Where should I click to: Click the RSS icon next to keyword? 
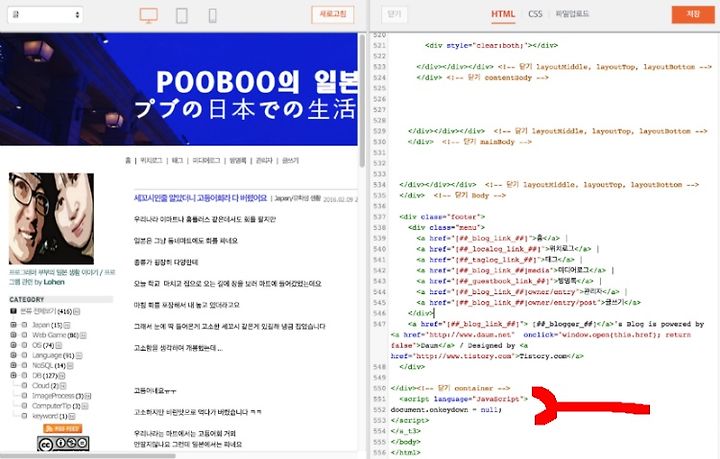pos(72,416)
